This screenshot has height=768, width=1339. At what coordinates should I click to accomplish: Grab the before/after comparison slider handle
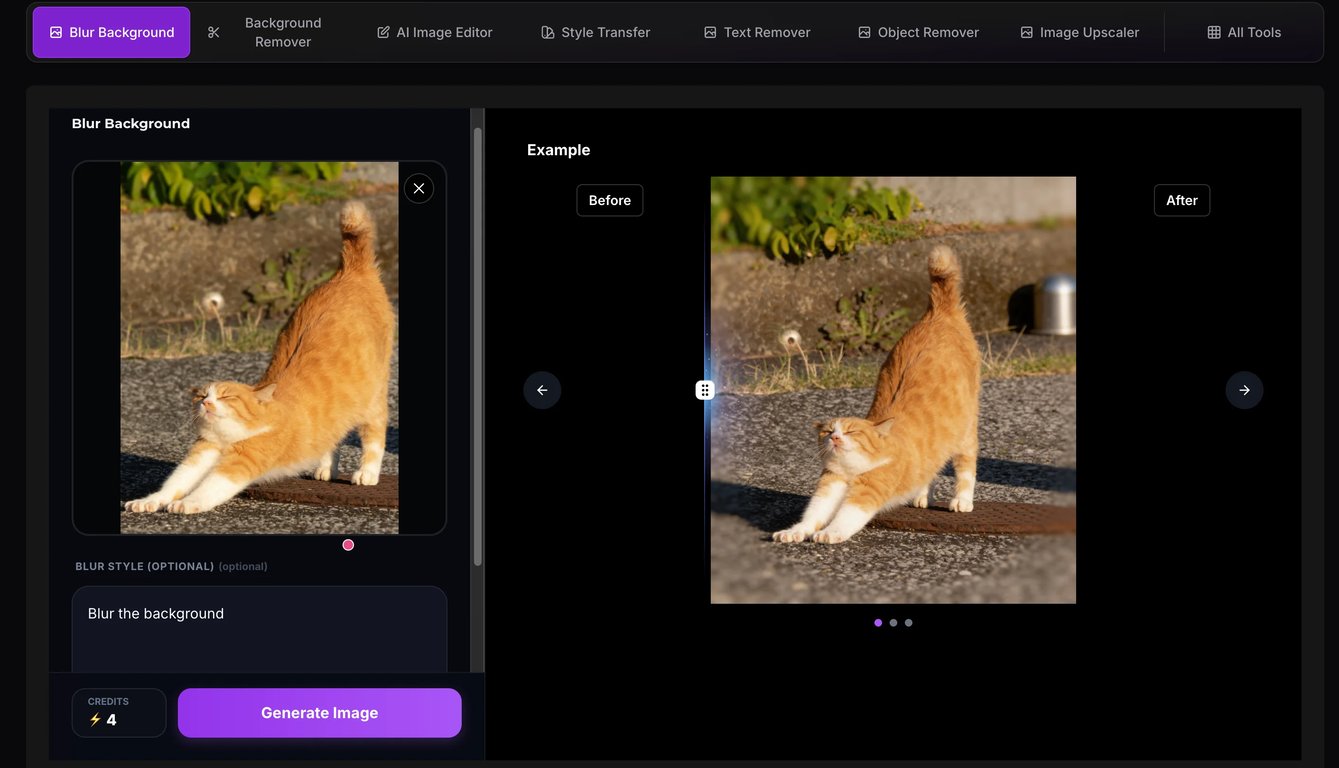[x=705, y=390]
